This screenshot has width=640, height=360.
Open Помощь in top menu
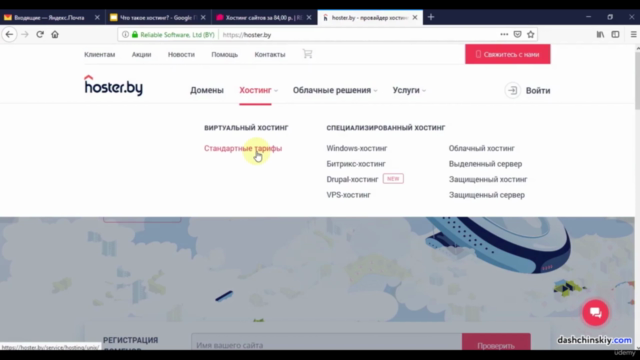click(224, 54)
